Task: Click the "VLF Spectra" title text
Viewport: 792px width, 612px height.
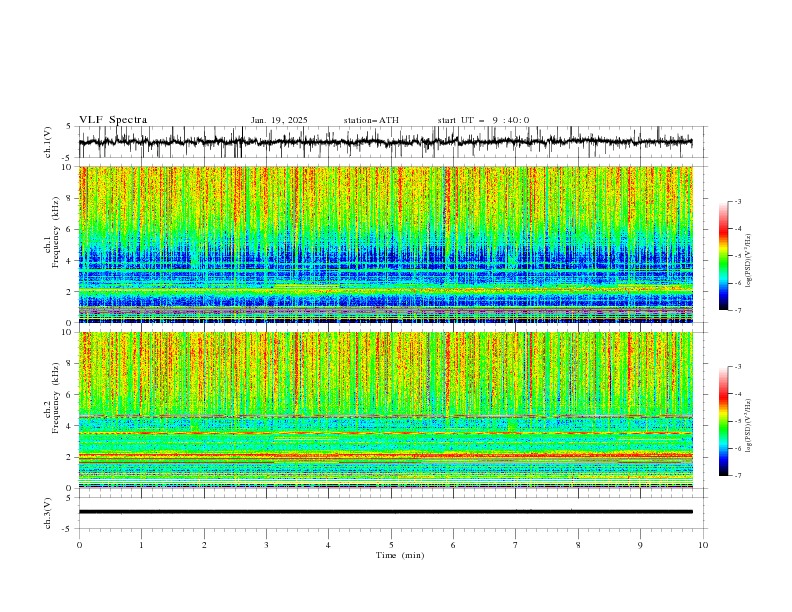Action: pyautogui.click(x=113, y=120)
